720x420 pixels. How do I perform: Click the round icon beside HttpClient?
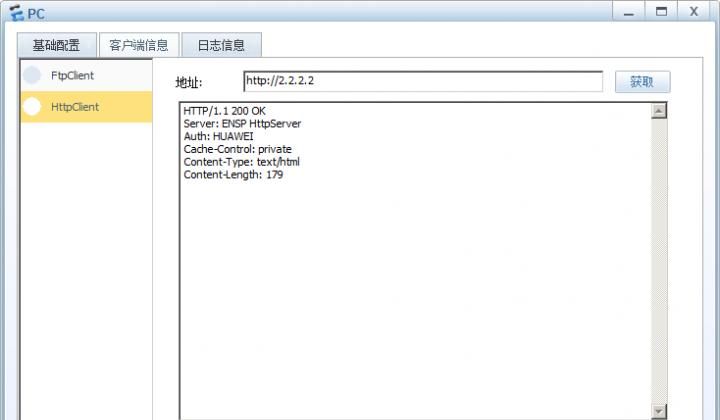tap(33, 107)
